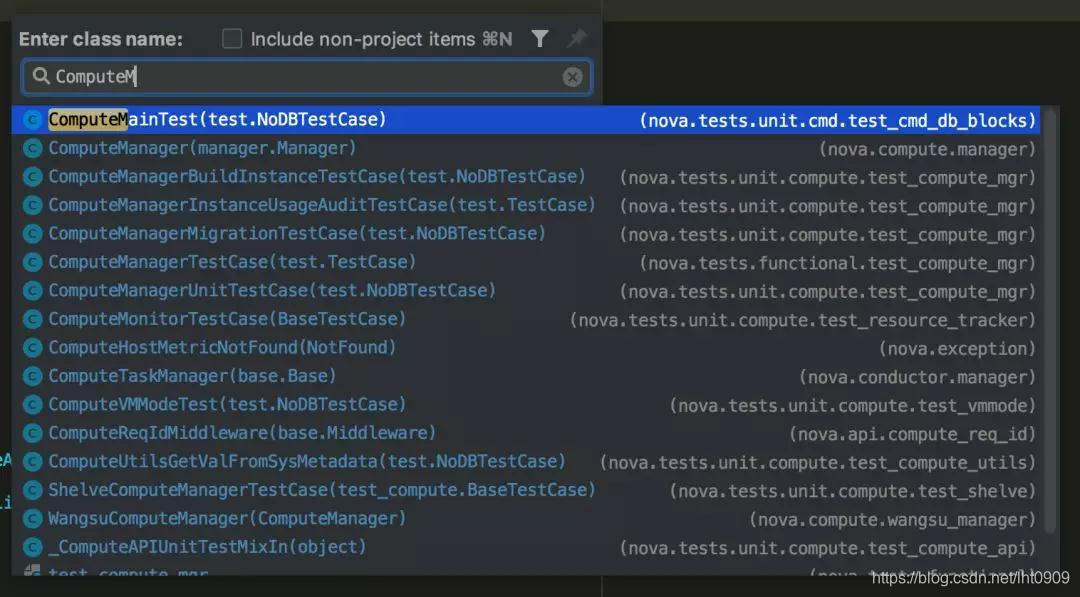Screen dimensions: 1080x597
Task: Select ComputeVMModeTest result
Action: (526, 405)
